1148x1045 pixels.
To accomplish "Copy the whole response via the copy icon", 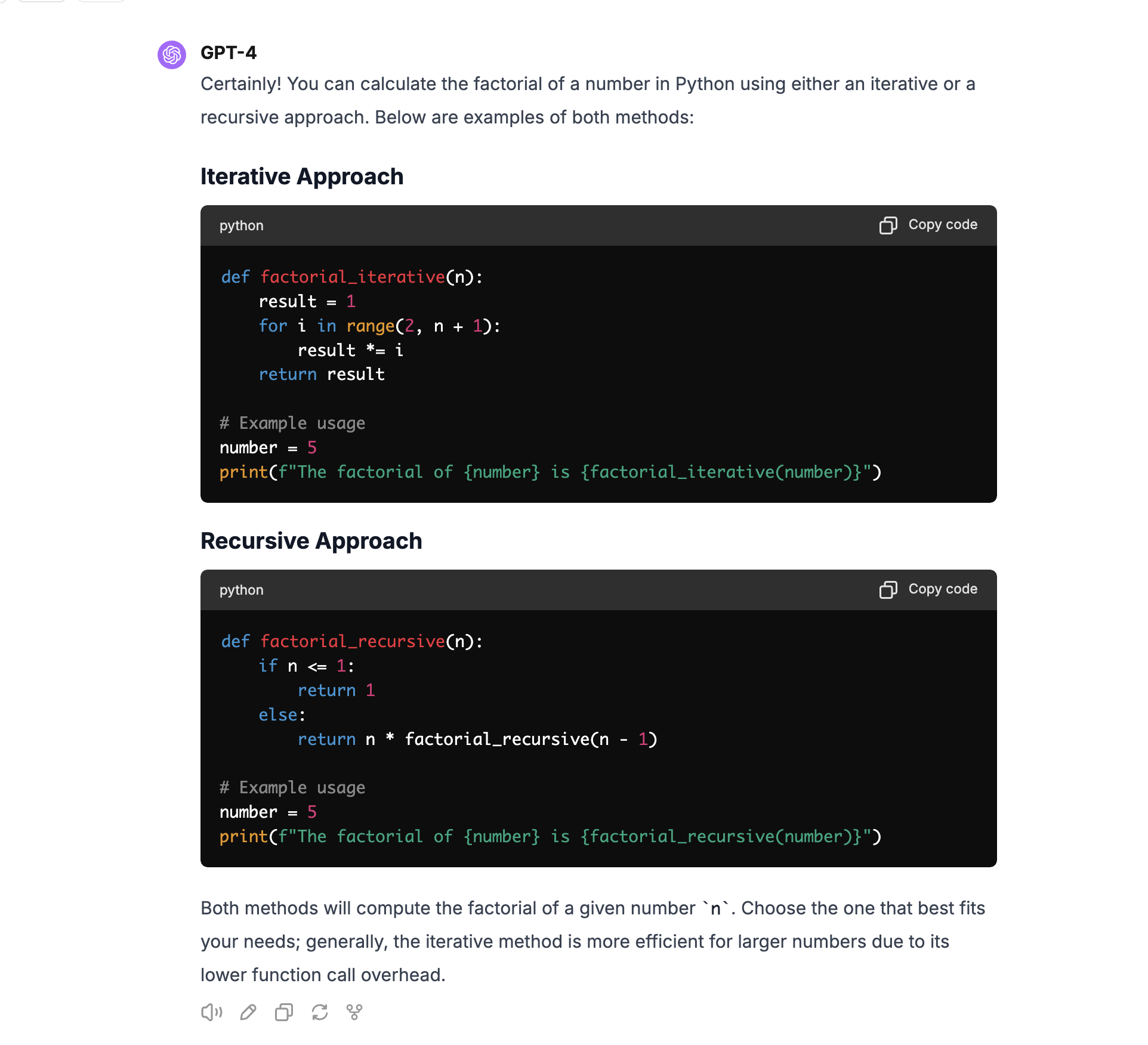I will pos(283,1012).
